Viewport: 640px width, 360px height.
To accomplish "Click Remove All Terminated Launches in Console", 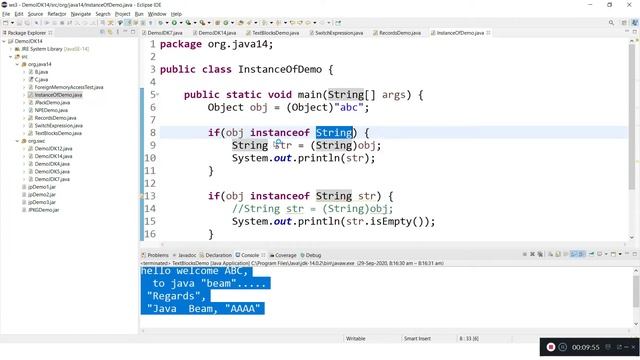I will point(540,254).
